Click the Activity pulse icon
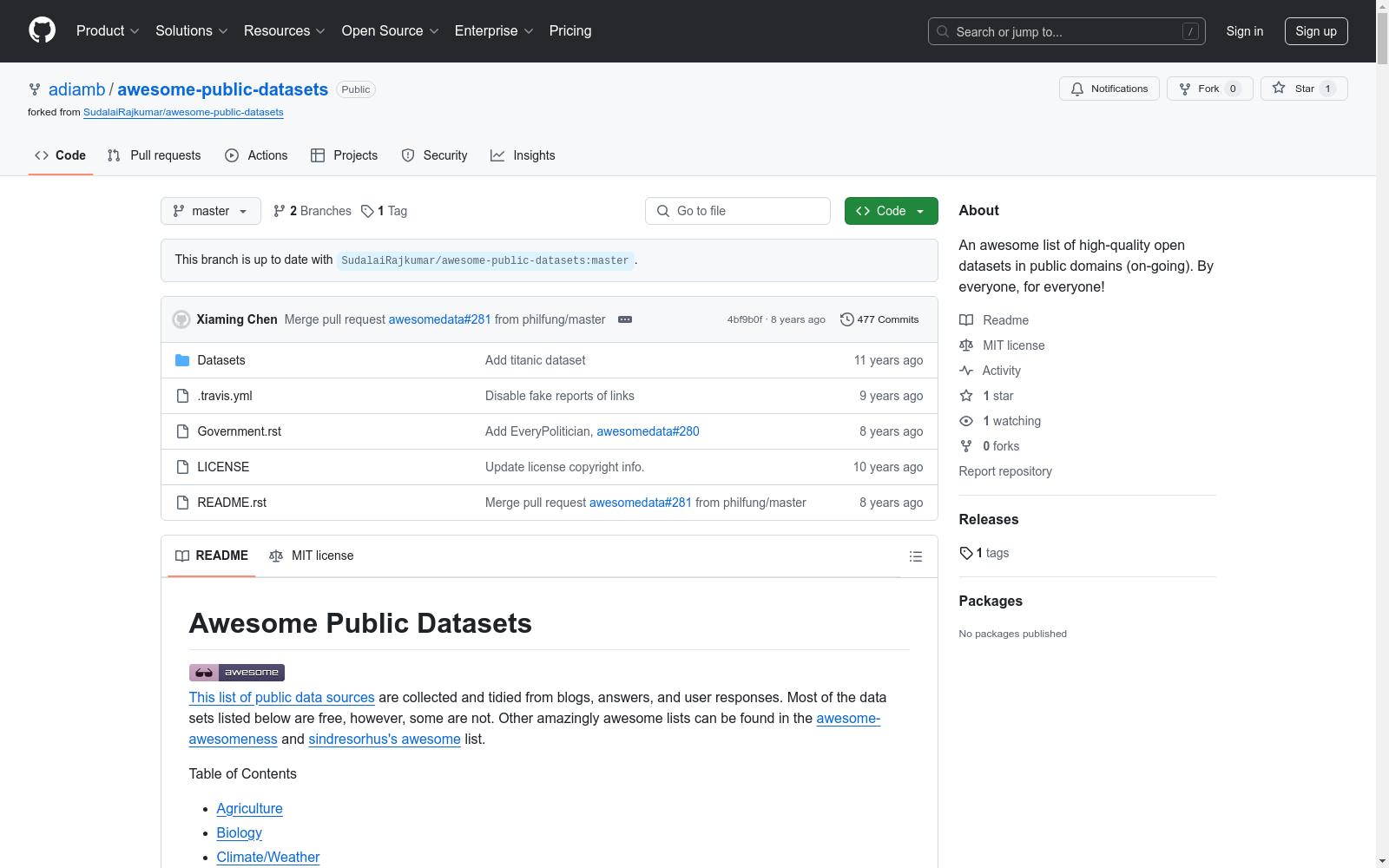This screenshot has height=868, width=1389. (966, 371)
